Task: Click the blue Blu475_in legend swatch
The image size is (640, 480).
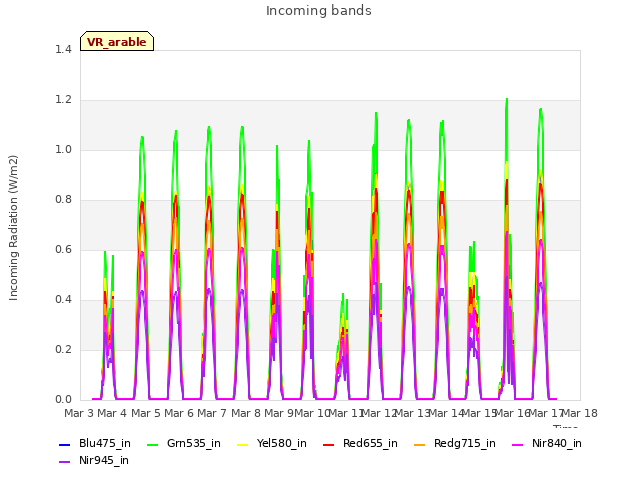Action: click(64, 444)
